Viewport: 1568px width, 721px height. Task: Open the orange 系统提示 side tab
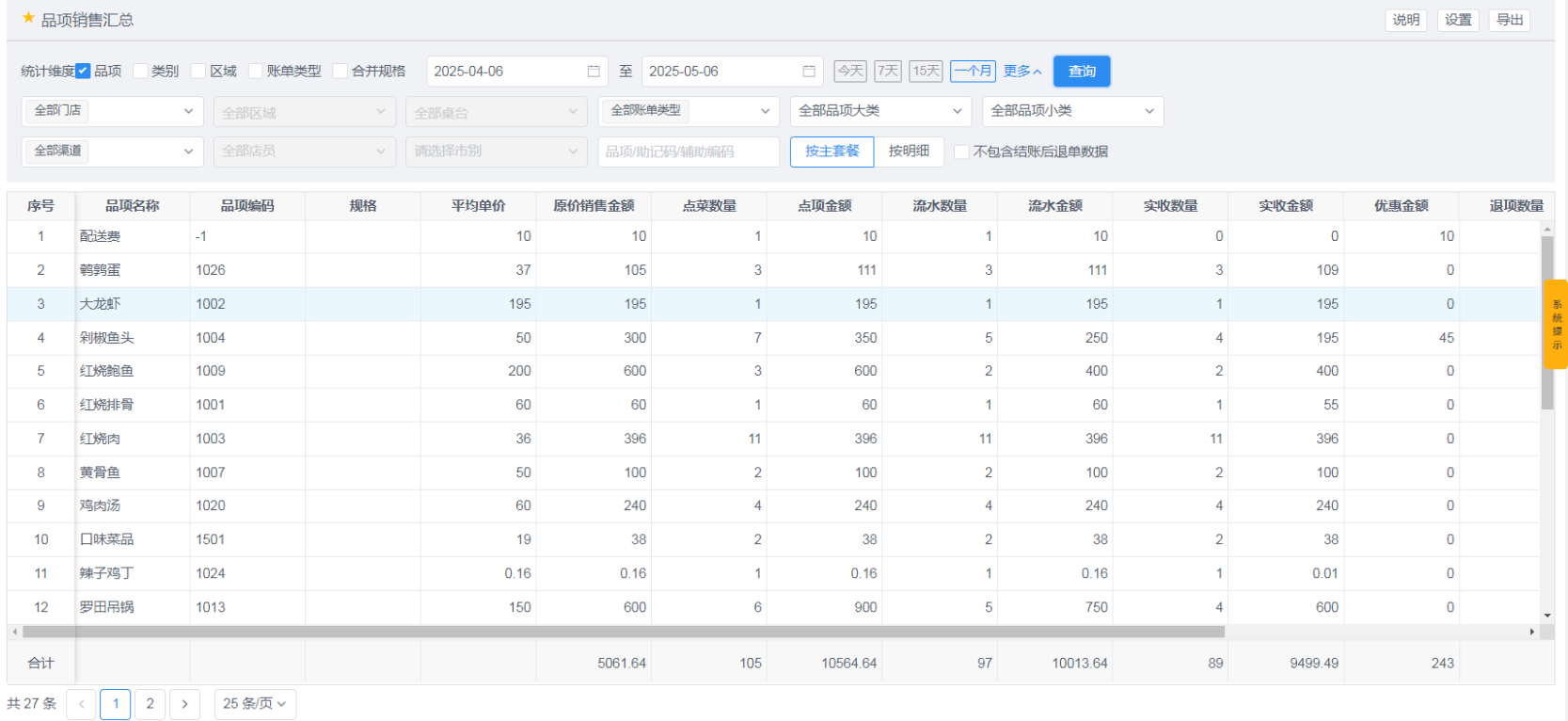coord(1557,324)
